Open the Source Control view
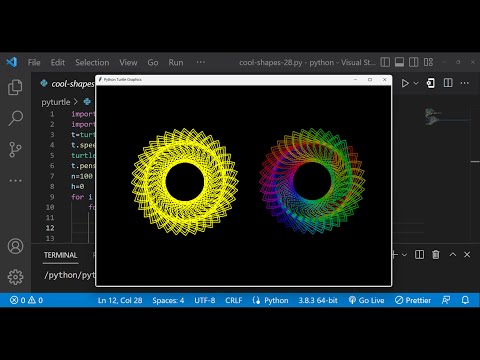Viewport: 480px width, 360px height. click(x=15, y=149)
